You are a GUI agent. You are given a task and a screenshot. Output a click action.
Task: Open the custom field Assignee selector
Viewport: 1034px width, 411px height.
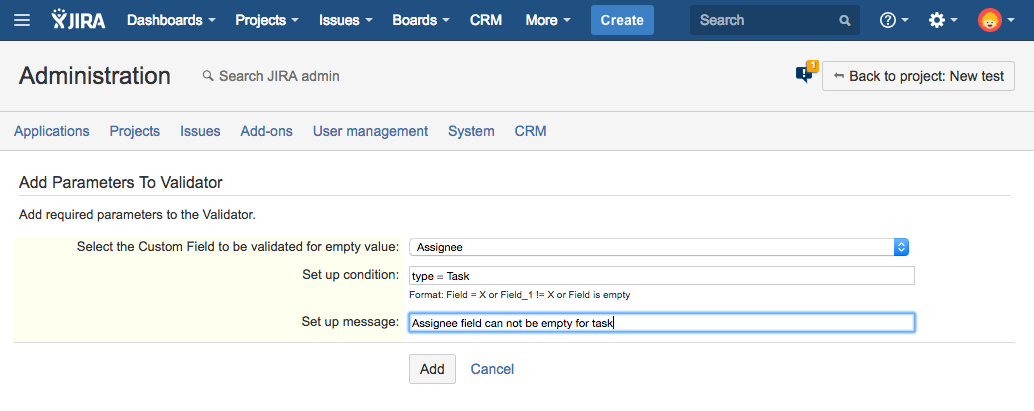(x=658, y=247)
